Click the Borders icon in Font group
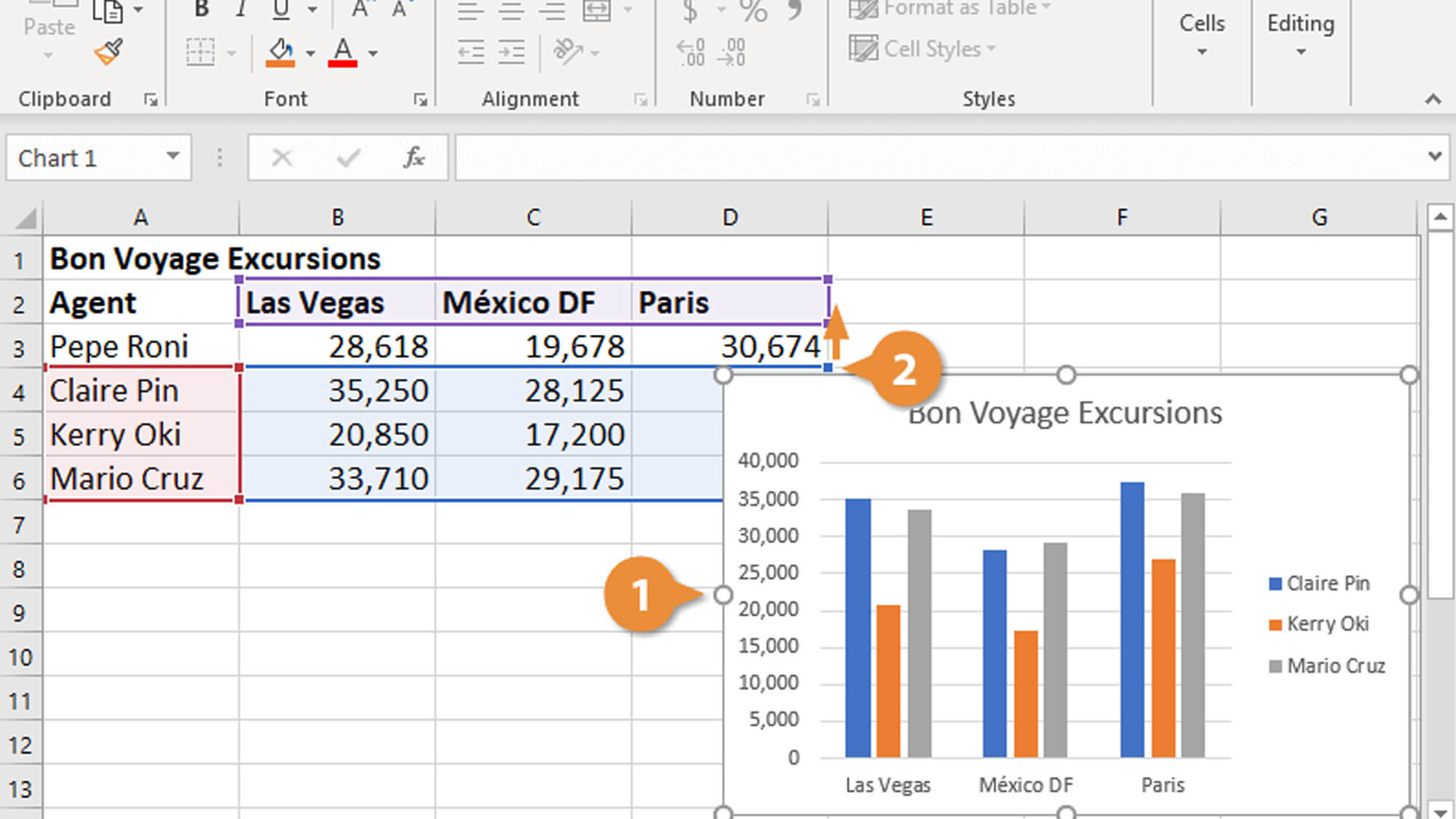The height and width of the screenshot is (819, 1456). click(200, 52)
